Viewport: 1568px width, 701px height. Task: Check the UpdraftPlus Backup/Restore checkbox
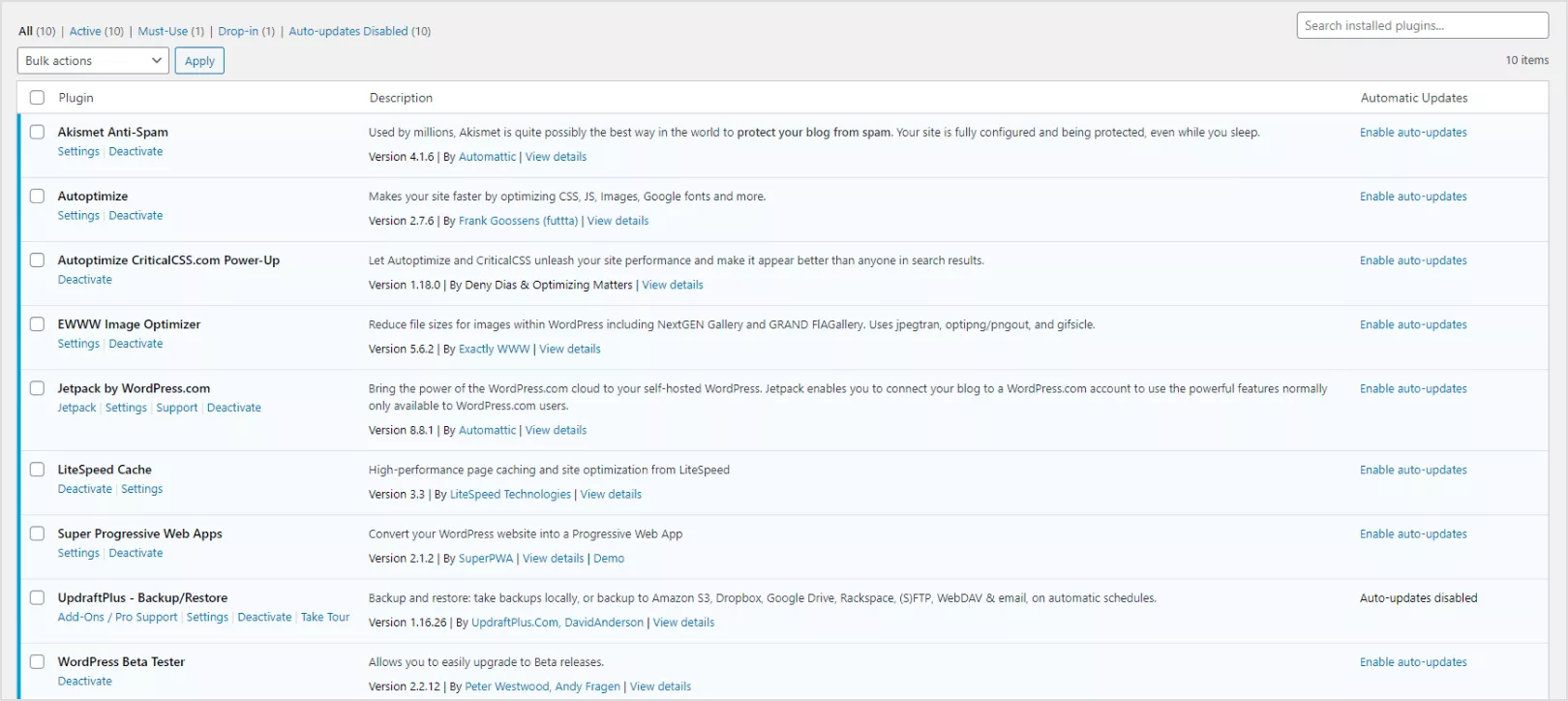click(x=37, y=597)
